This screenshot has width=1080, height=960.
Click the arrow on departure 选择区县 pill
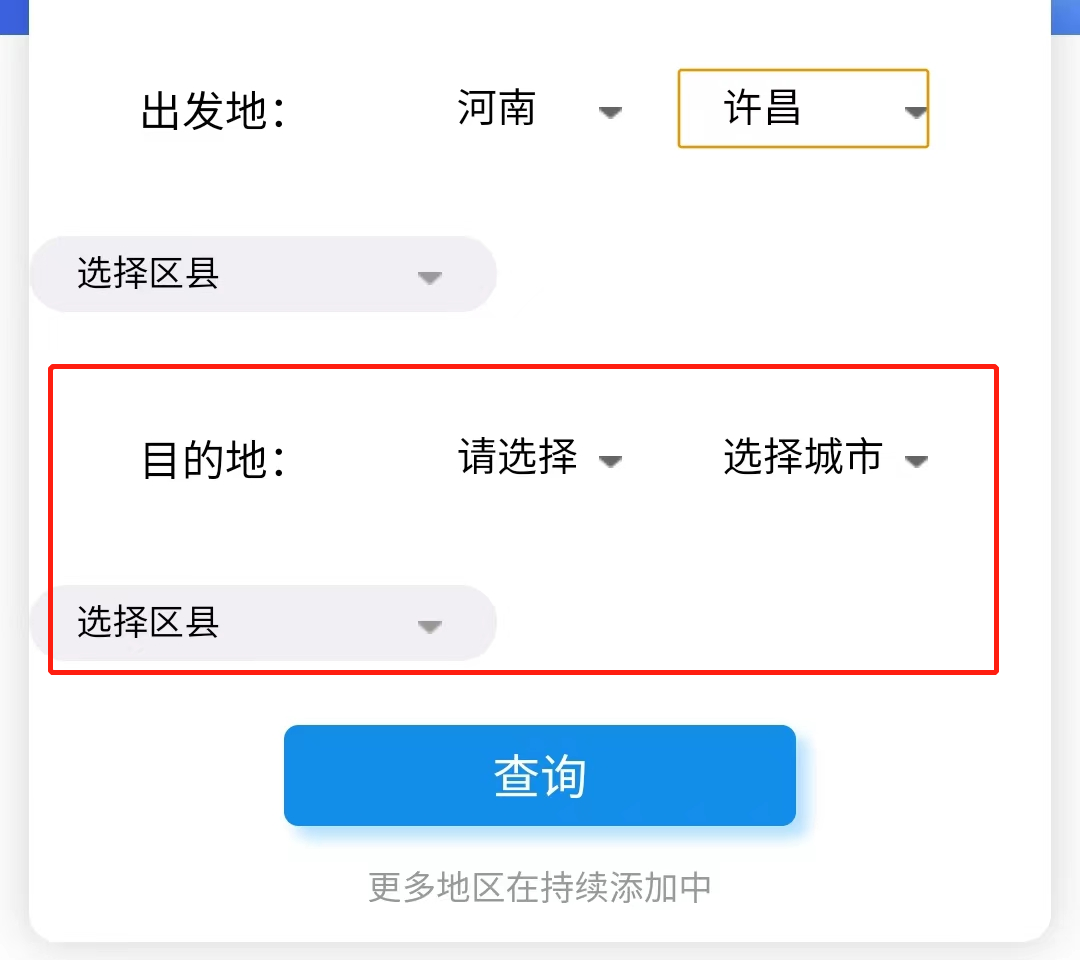[x=429, y=277]
